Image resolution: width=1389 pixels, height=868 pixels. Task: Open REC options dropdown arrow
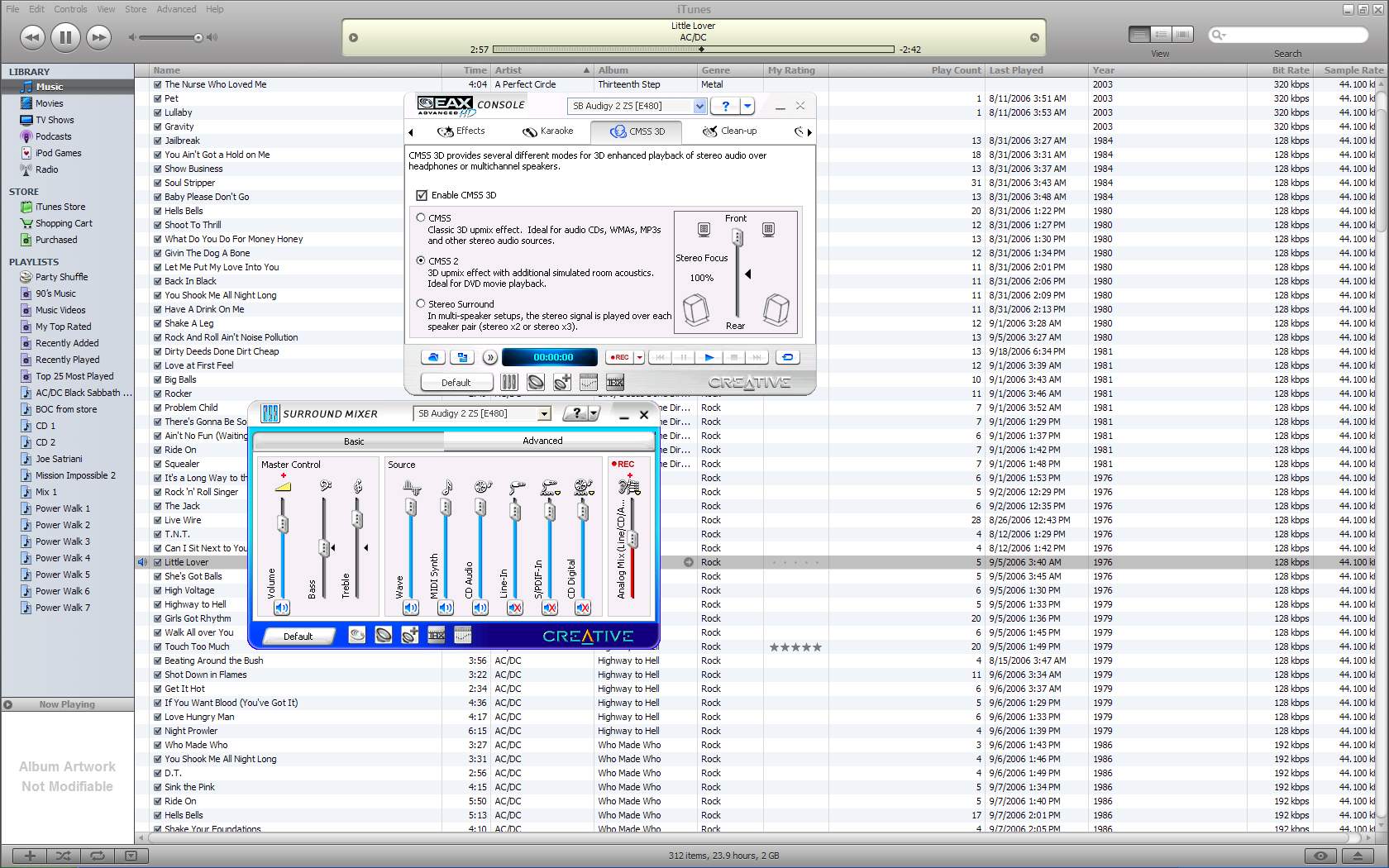[639, 357]
